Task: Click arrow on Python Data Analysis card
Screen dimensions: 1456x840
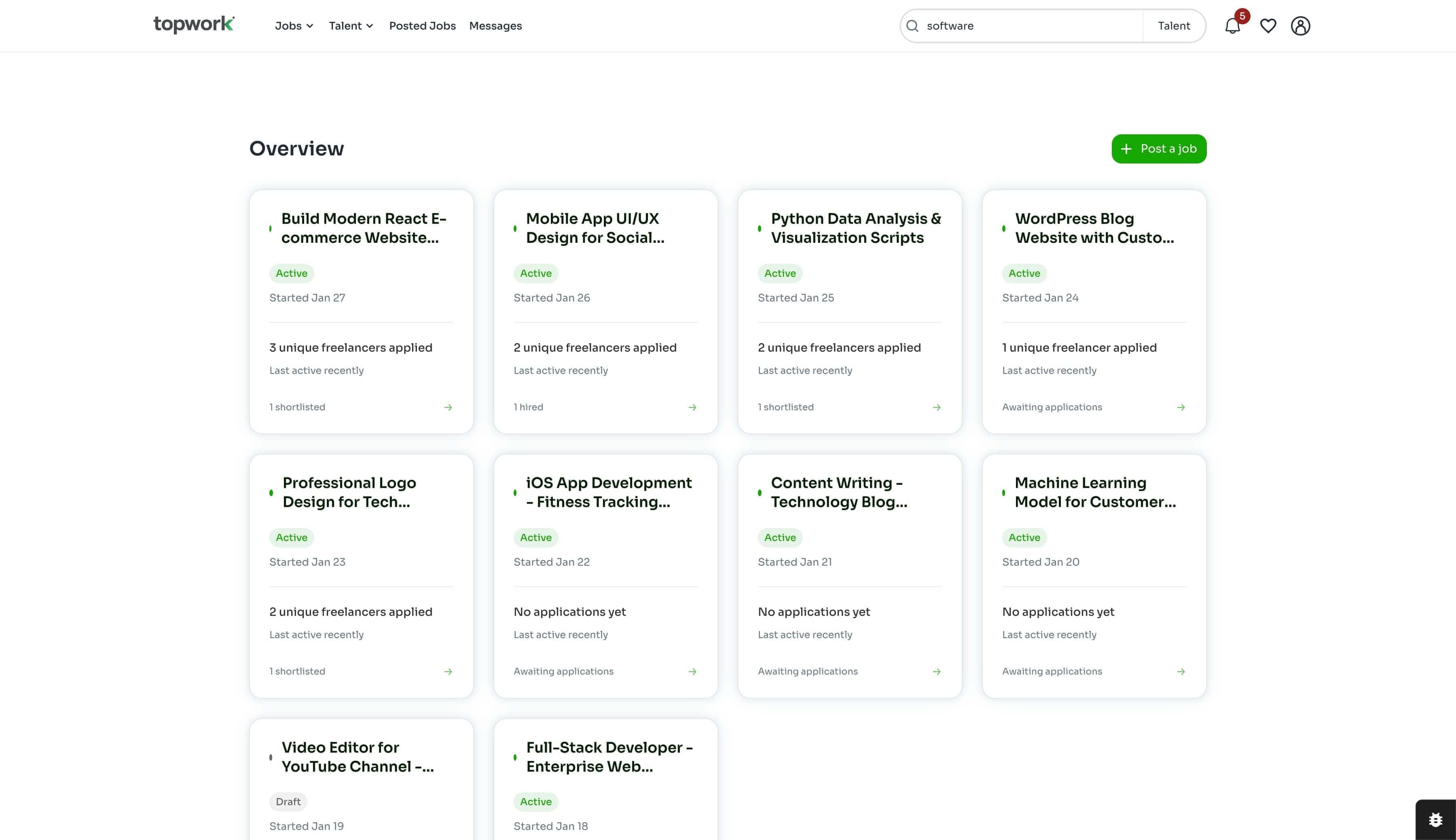Action: pyautogui.click(x=936, y=407)
